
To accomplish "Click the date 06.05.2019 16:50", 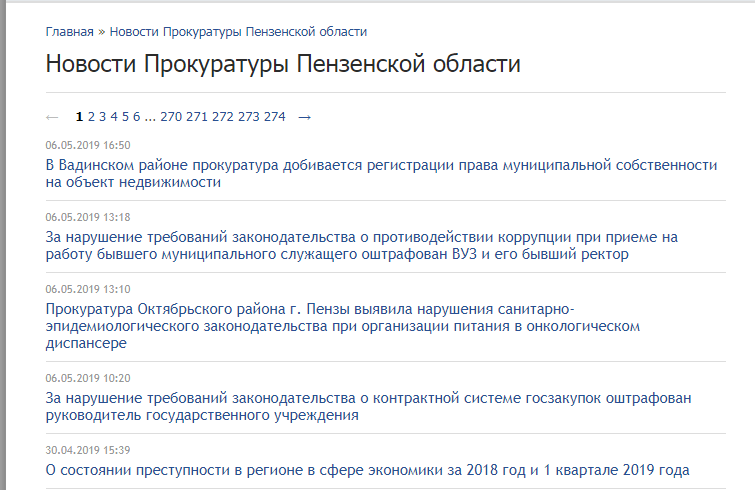I will pyautogui.click(x=88, y=145).
